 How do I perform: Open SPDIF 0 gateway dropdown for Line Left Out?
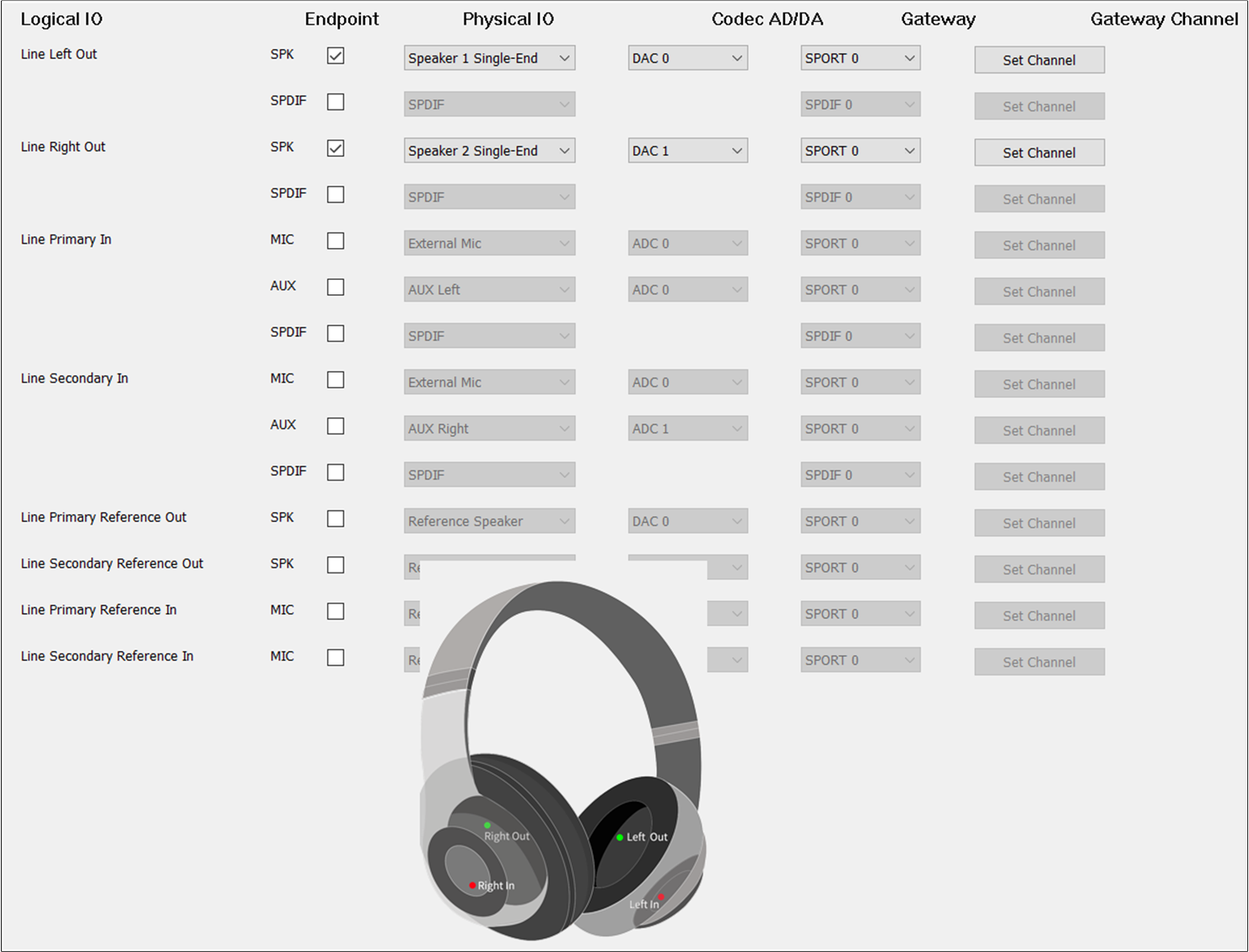point(860,105)
